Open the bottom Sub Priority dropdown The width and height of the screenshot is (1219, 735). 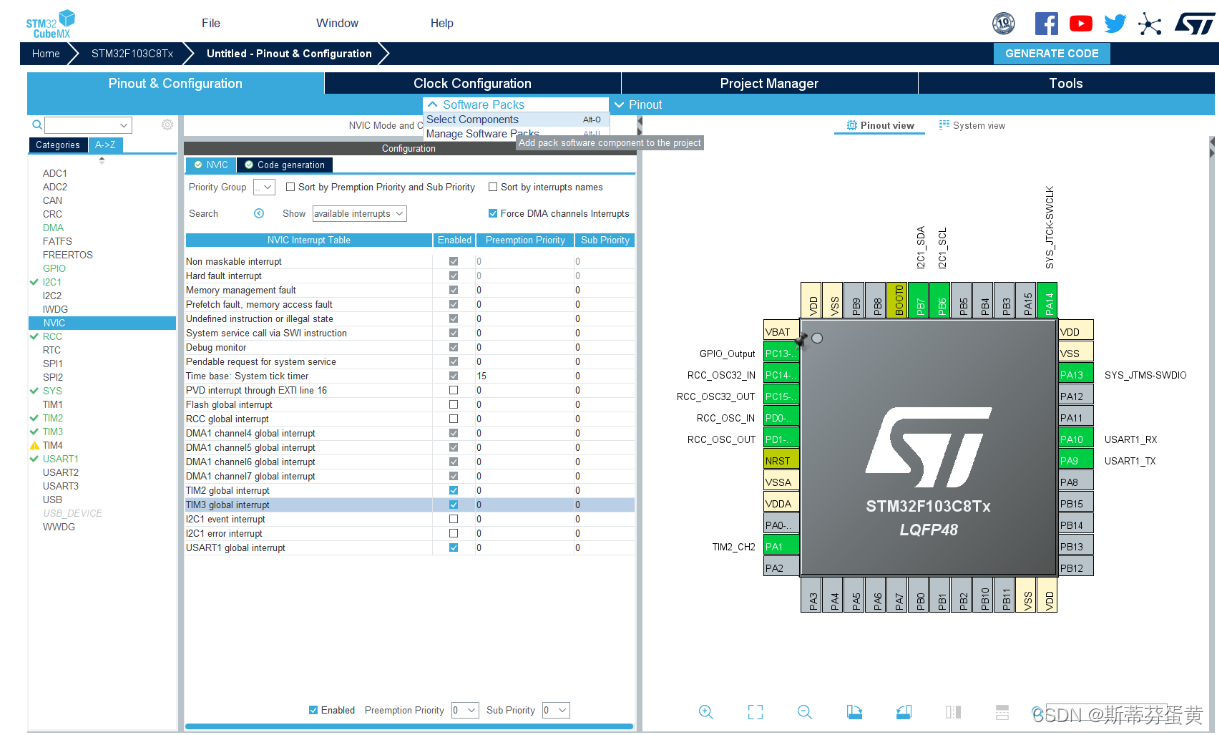(555, 710)
